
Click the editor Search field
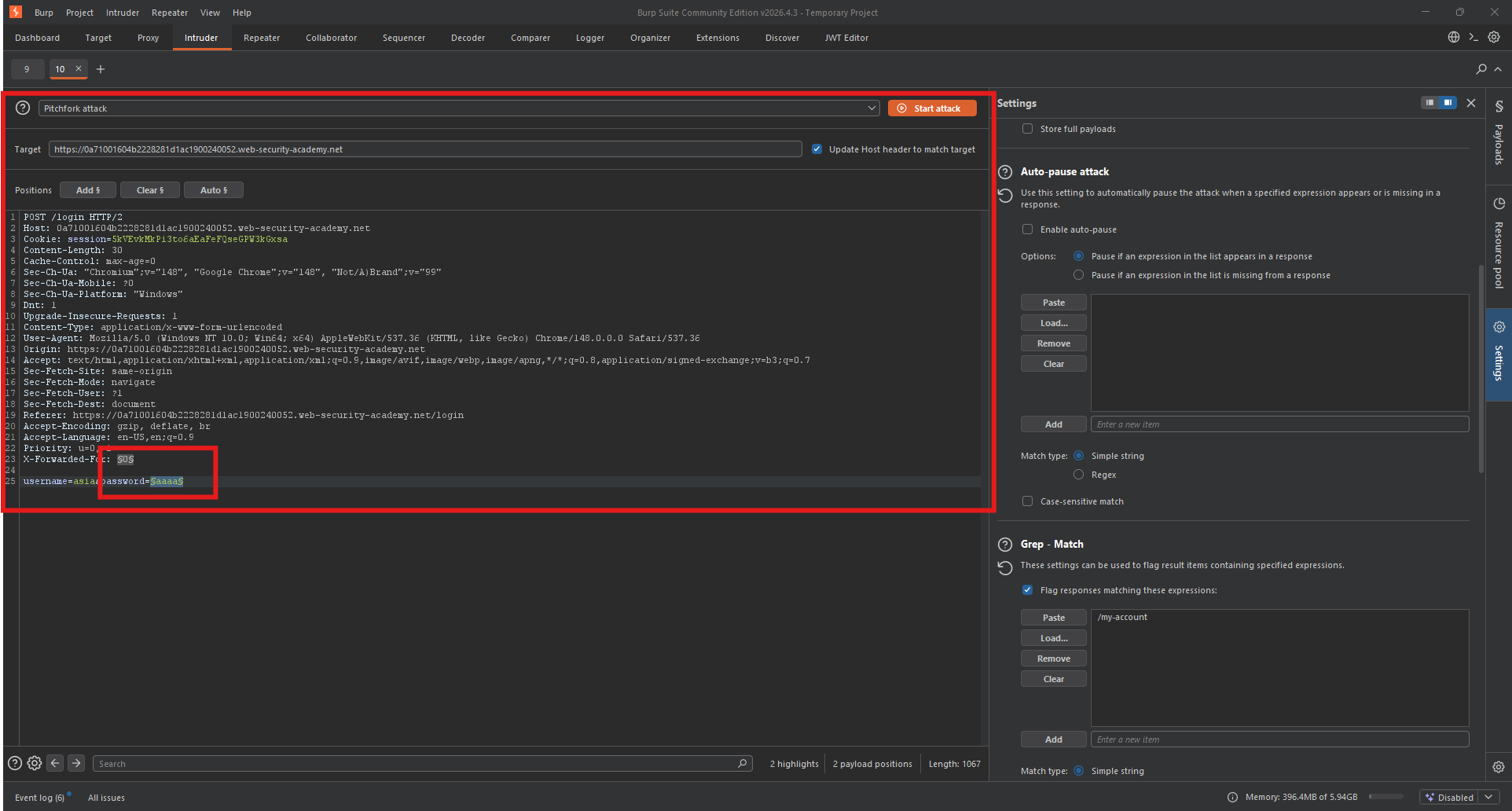pyautogui.click(x=423, y=764)
